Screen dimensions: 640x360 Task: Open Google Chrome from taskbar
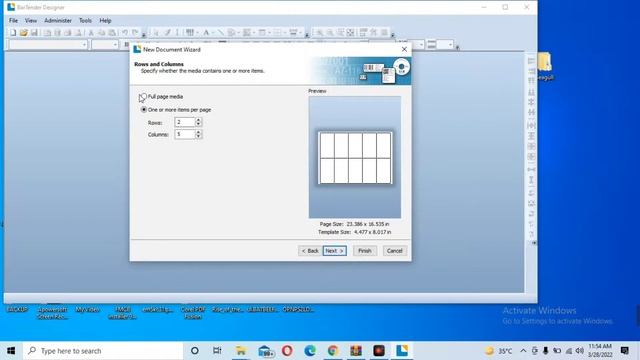tap(333, 351)
